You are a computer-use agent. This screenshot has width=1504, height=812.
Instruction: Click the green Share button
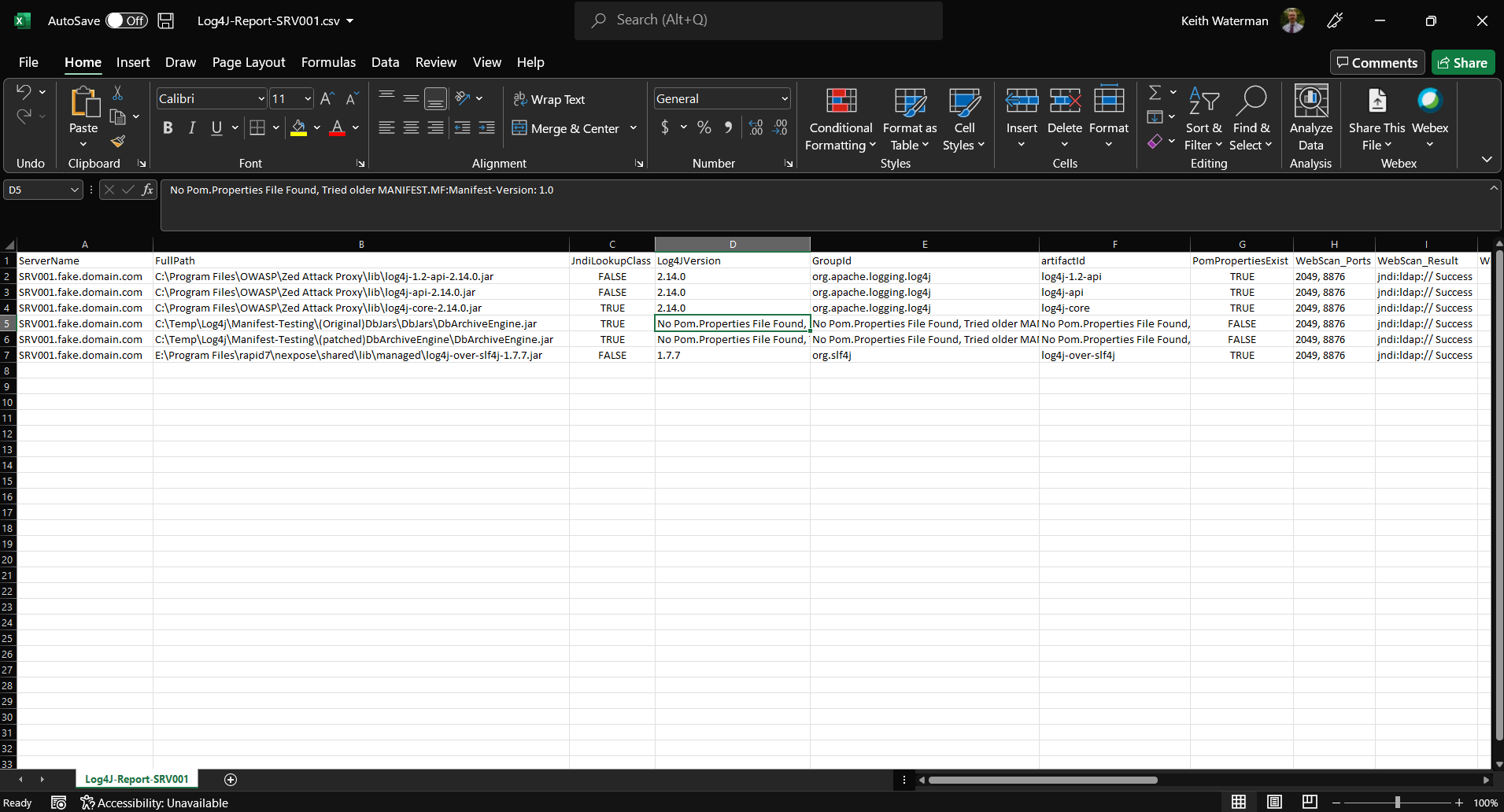click(x=1463, y=63)
